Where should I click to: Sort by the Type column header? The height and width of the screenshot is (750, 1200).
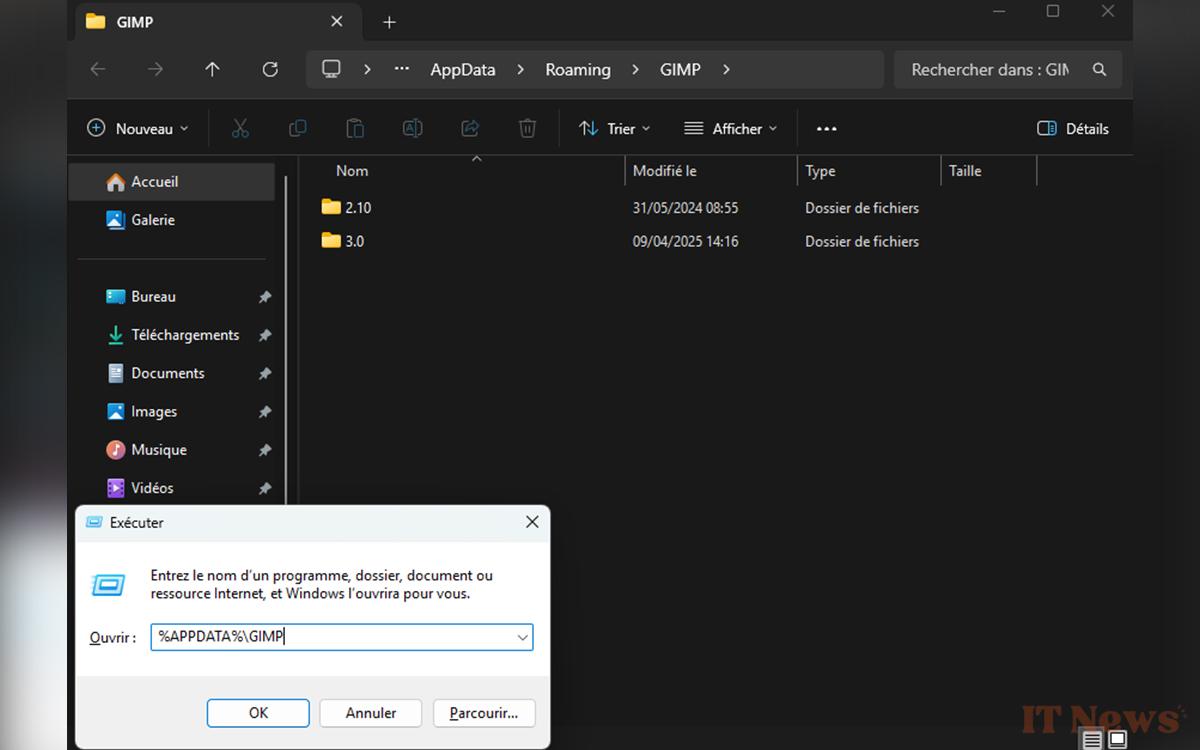click(869, 171)
